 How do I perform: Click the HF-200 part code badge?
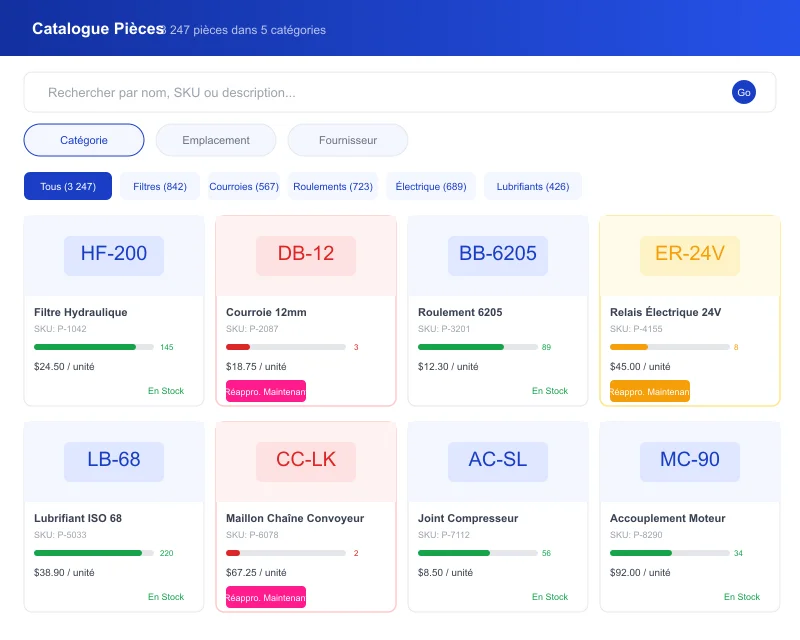(x=114, y=254)
